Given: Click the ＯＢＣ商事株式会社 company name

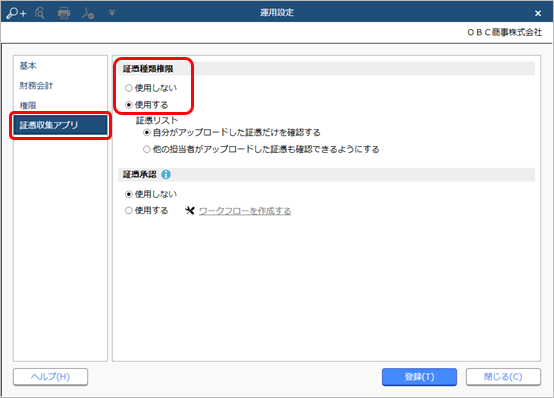Looking at the screenshot, I should (505, 32).
